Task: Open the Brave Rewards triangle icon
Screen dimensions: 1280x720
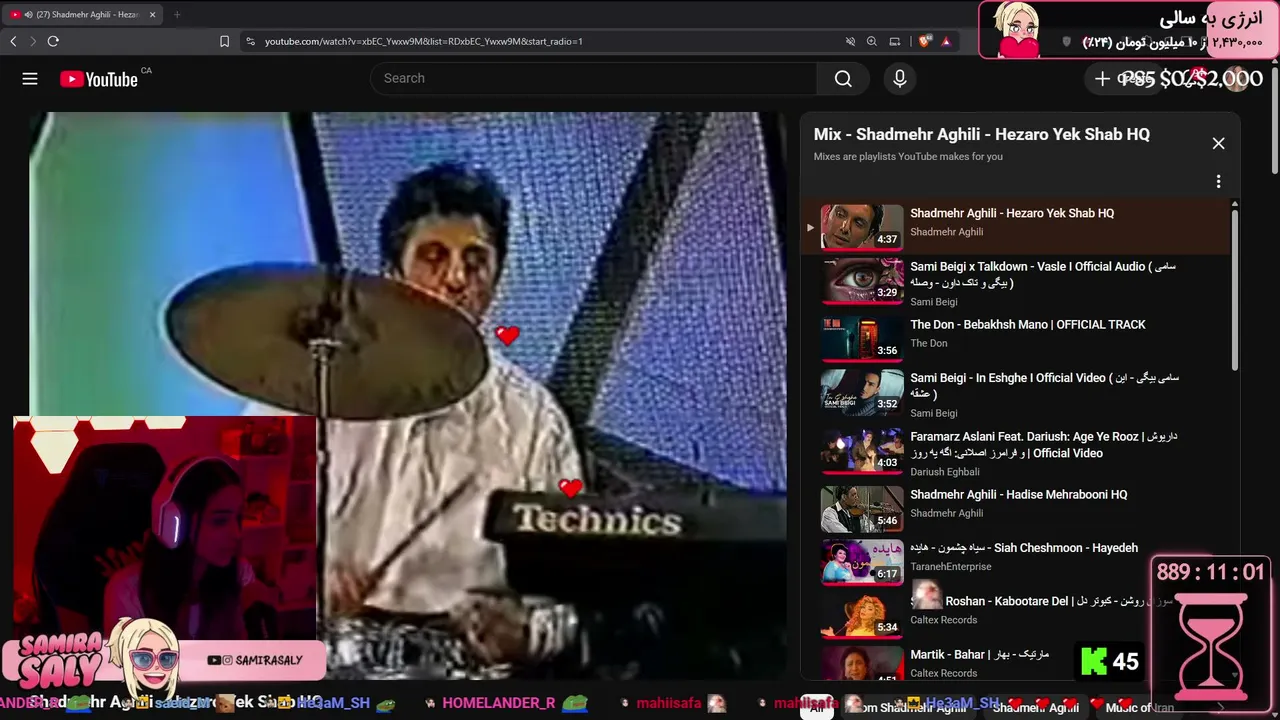Action: click(946, 41)
